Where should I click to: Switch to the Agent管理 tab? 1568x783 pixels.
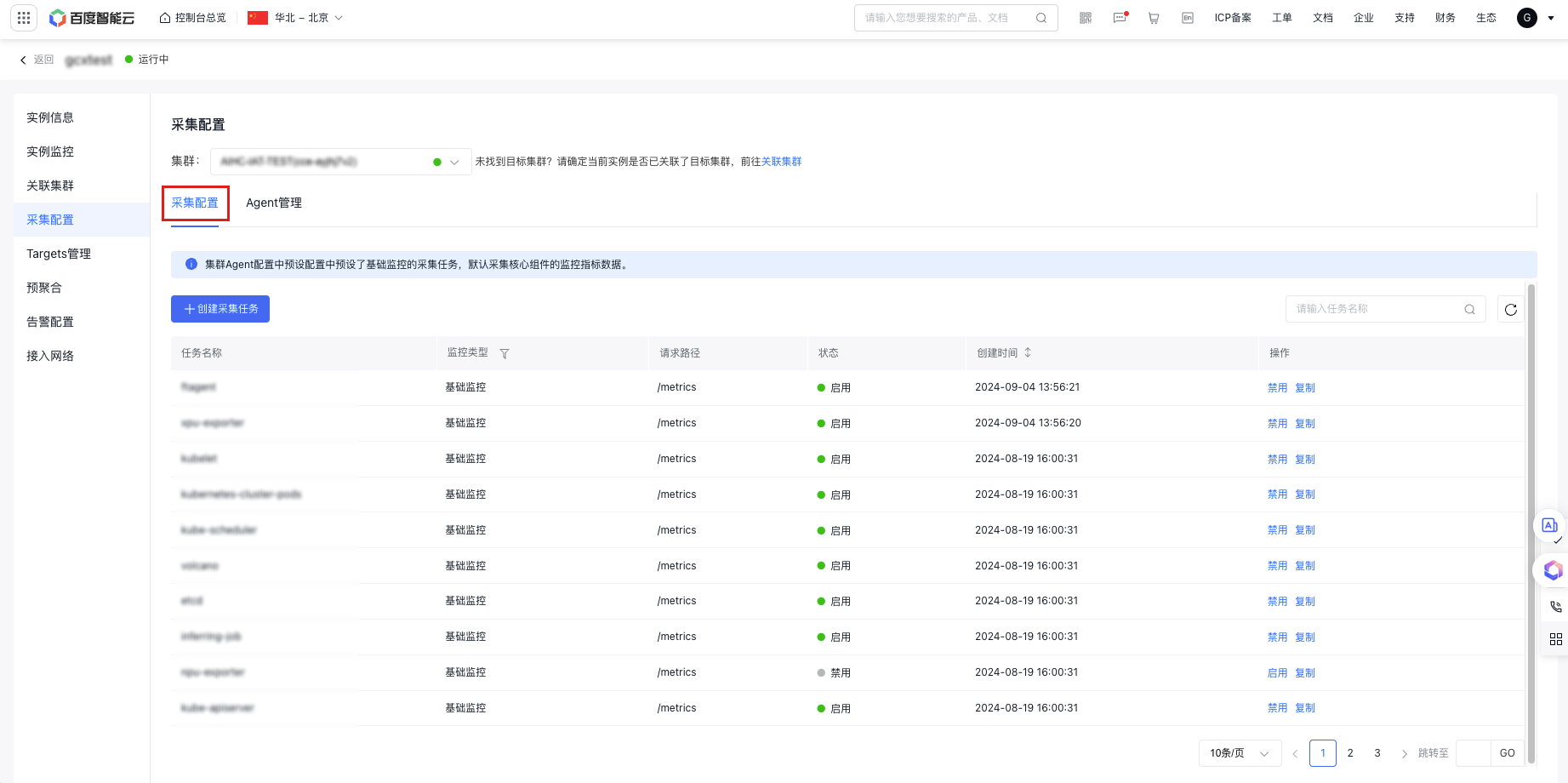pyautogui.click(x=274, y=203)
